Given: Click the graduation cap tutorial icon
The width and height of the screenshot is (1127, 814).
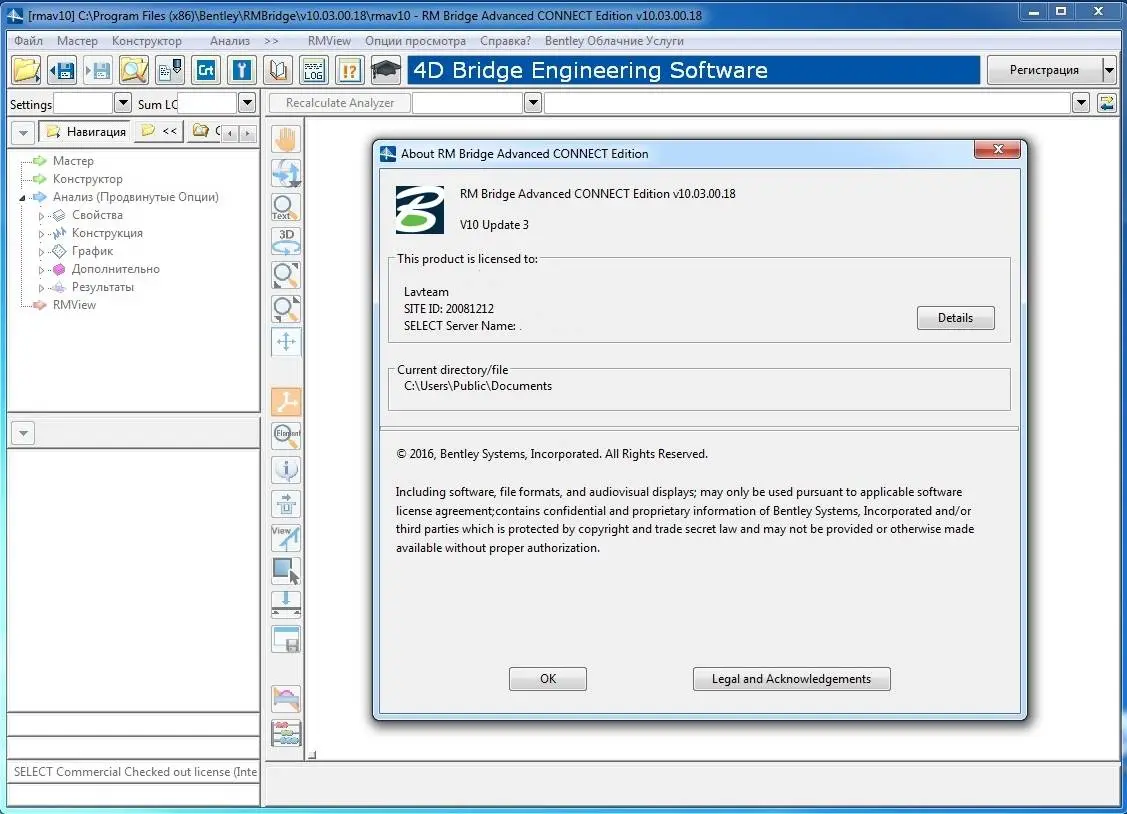Looking at the screenshot, I should [385, 70].
